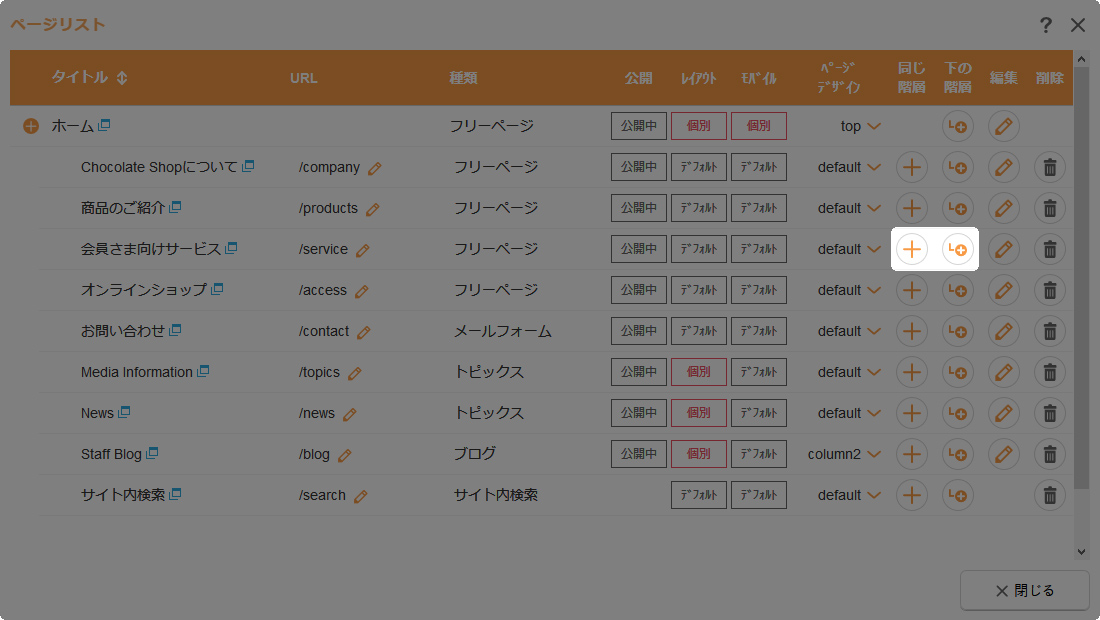Open 商品のご紹介 page design dropdown

[x=849, y=208]
